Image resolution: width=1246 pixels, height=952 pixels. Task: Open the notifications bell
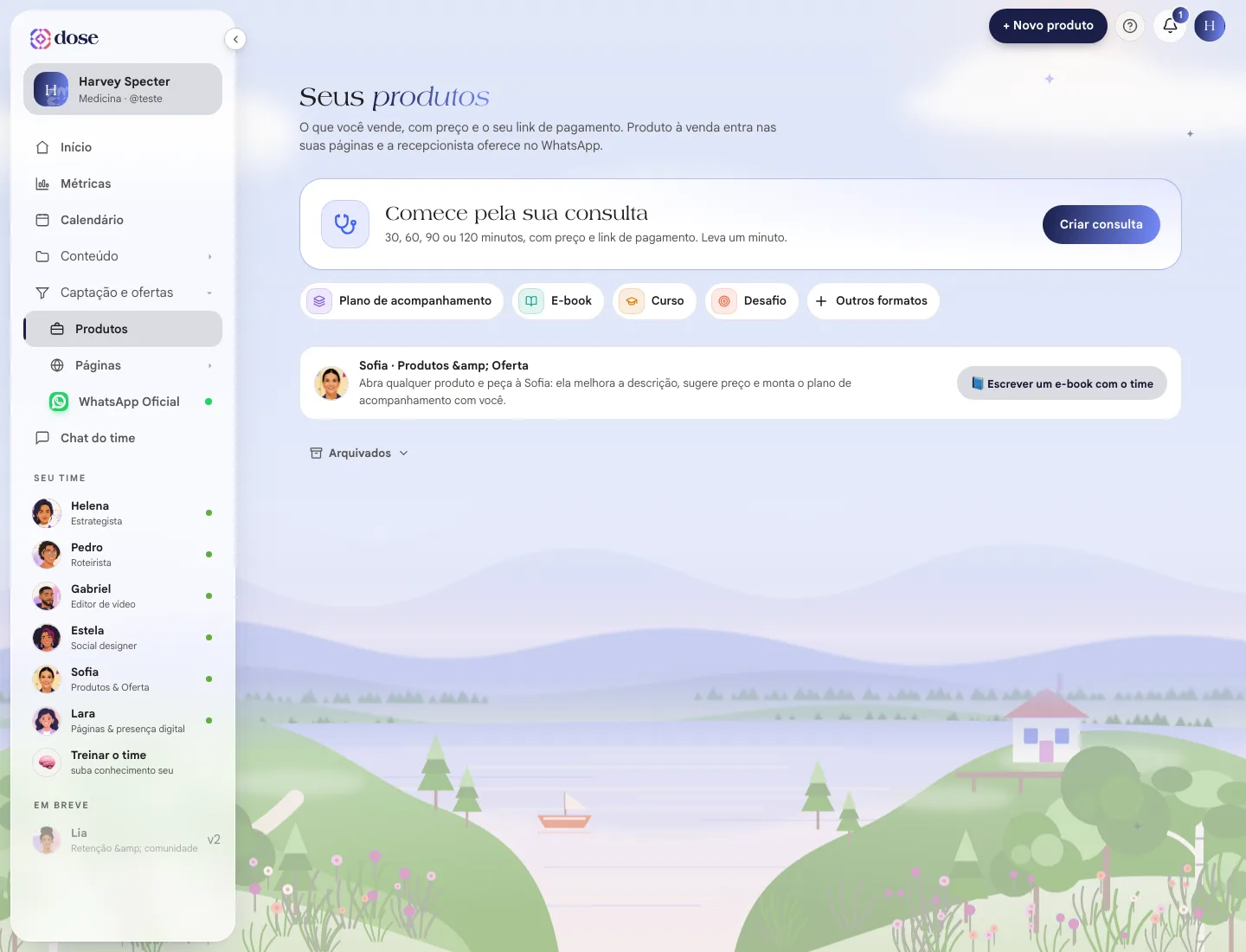point(1170,26)
